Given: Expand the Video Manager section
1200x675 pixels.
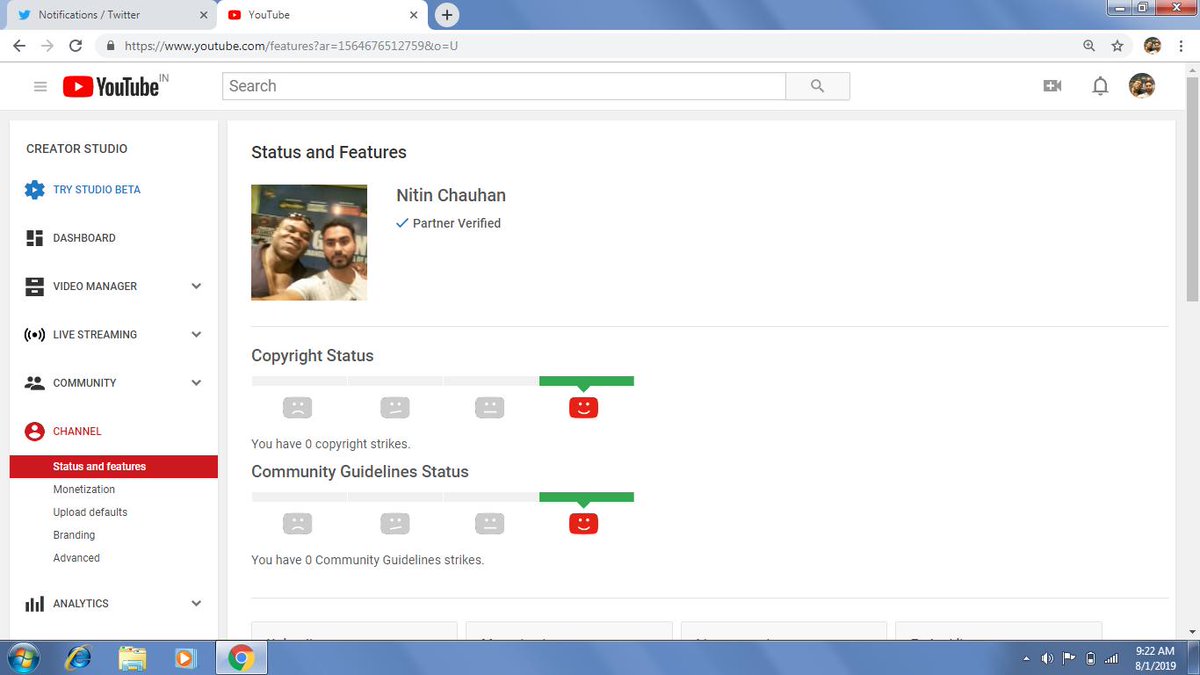Looking at the screenshot, I should coord(196,286).
